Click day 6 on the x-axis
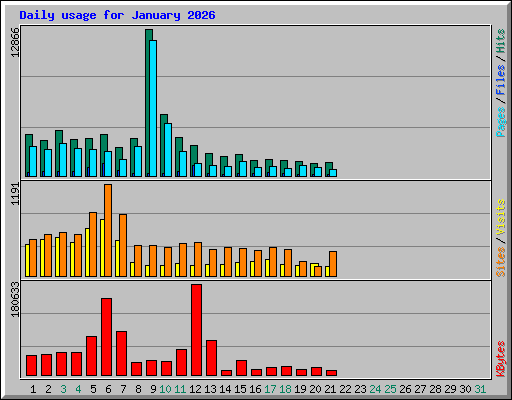This screenshot has height=400, width=512. click(x=108, y=389)
